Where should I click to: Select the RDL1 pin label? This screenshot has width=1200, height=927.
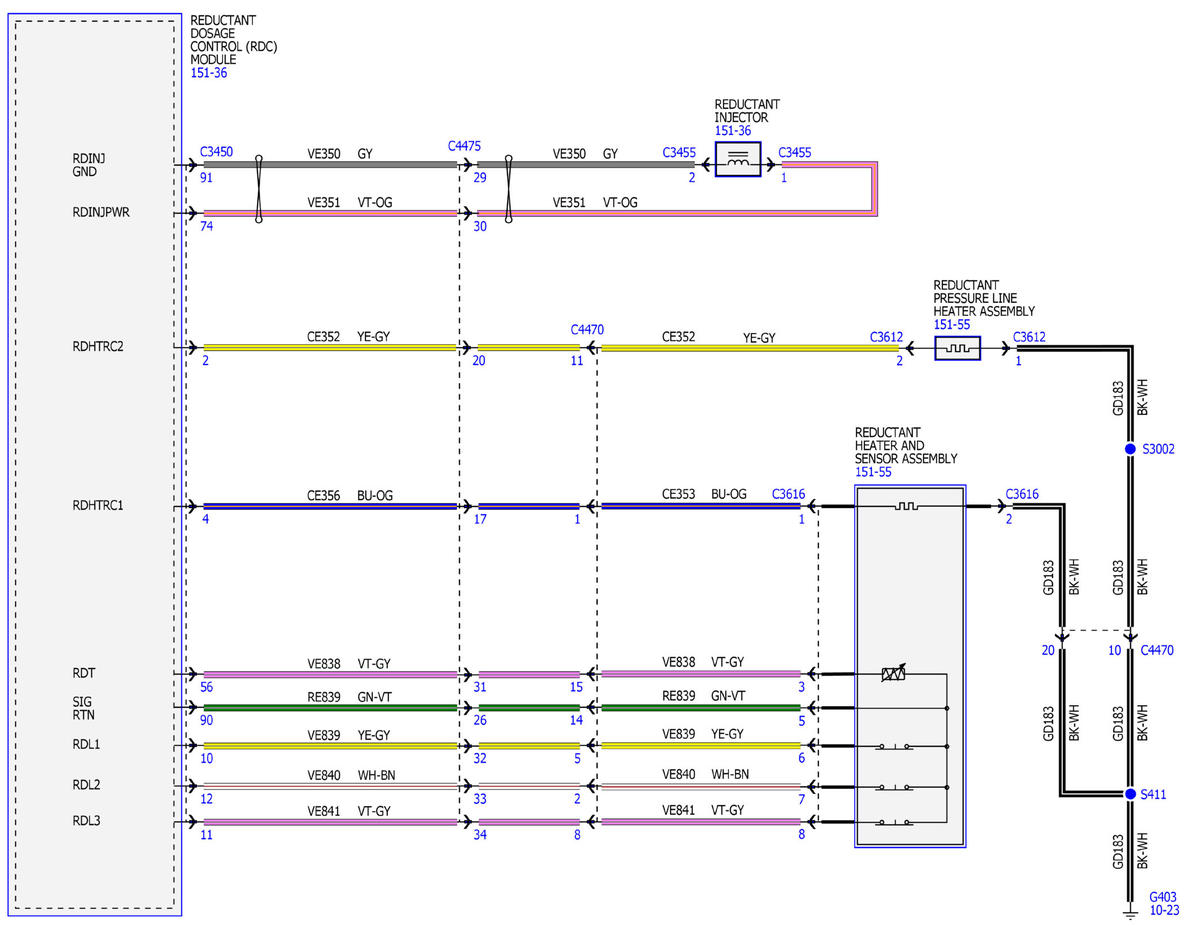(86, 745)
